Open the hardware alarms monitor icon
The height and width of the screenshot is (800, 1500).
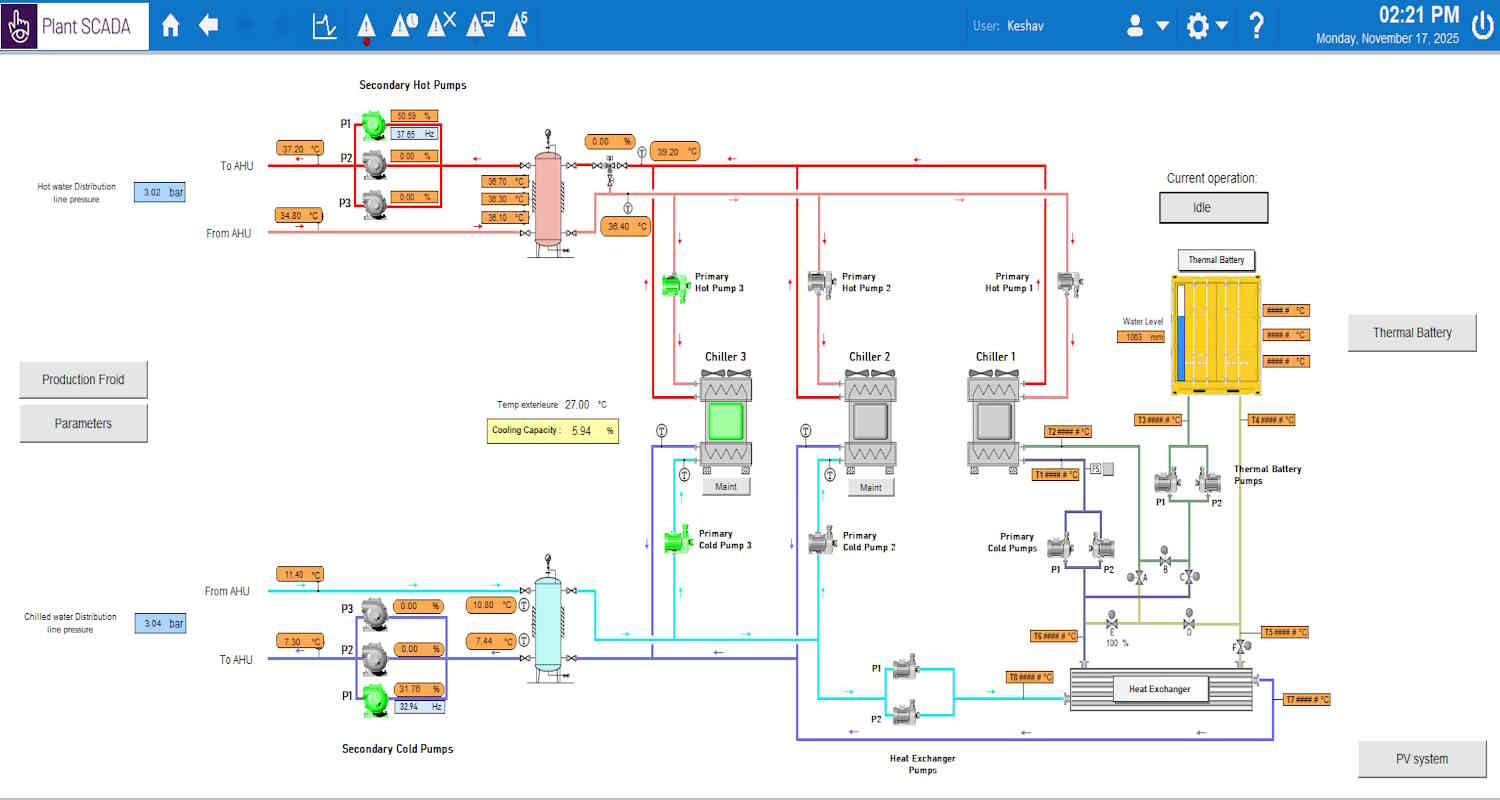[x=480, y=25]
